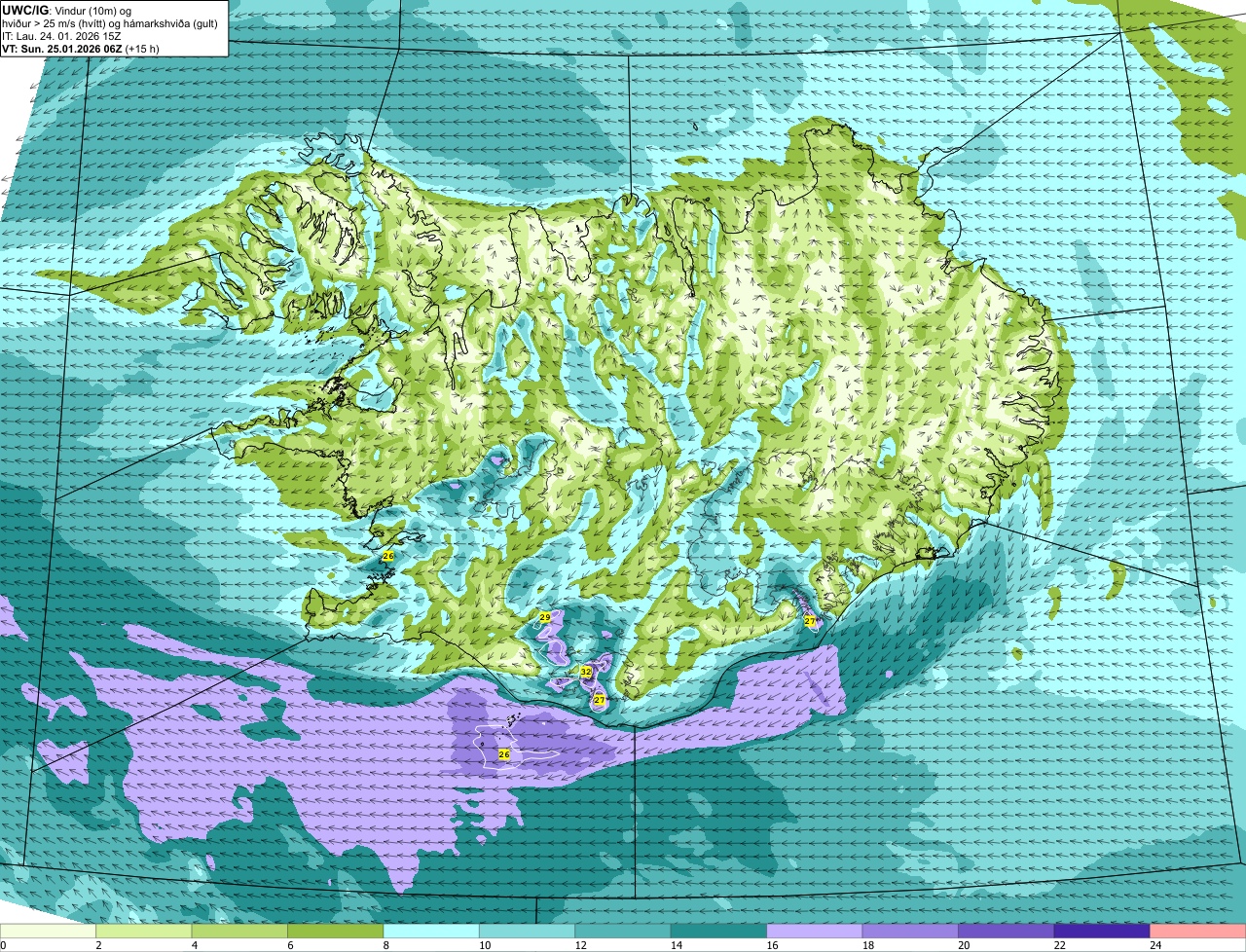Screen dimensions: 1246x952
Task: Click the "6" tick label on the color scale
Action: click(x=290, y=945)
